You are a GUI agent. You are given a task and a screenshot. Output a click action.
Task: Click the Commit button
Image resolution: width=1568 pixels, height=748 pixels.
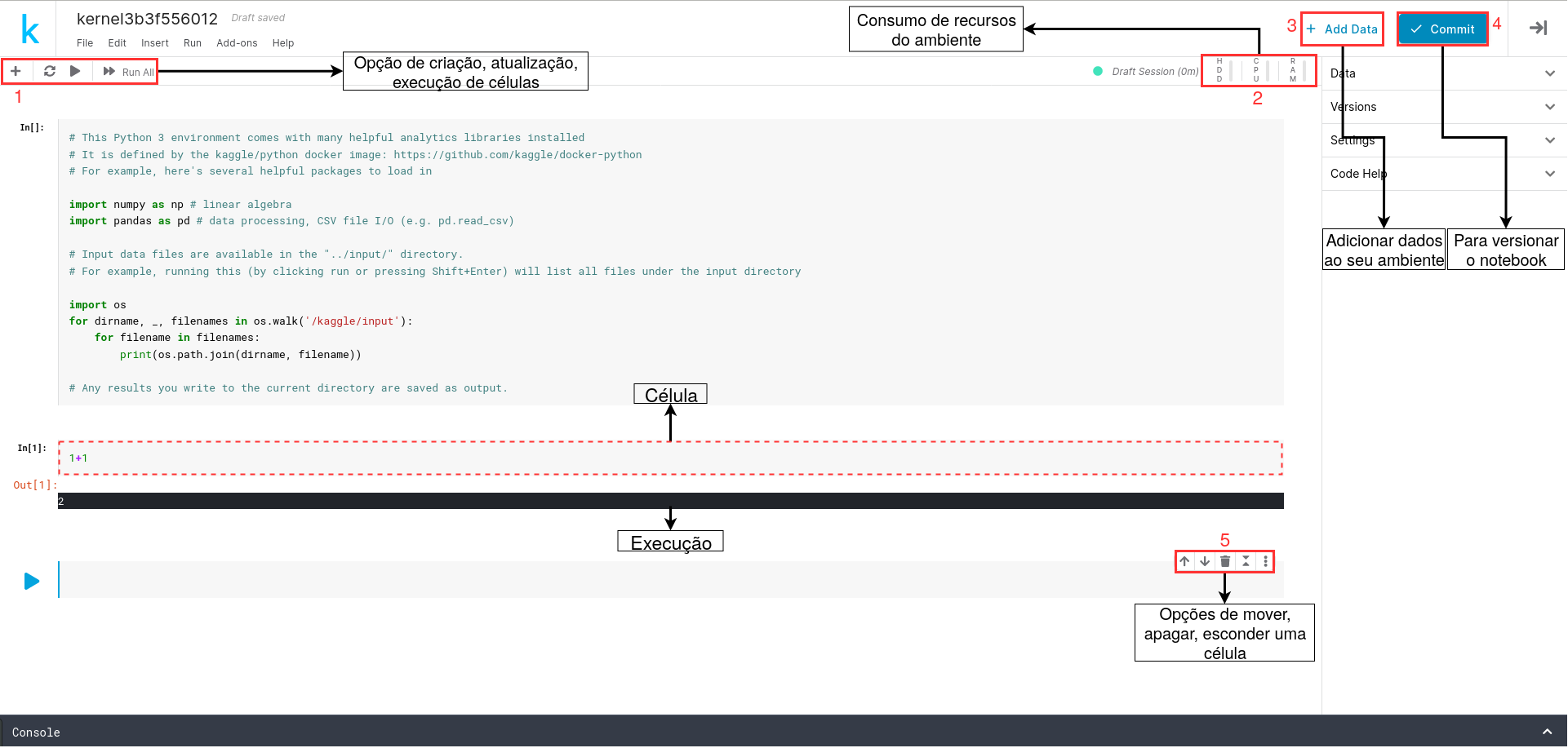pos(1442,29)
